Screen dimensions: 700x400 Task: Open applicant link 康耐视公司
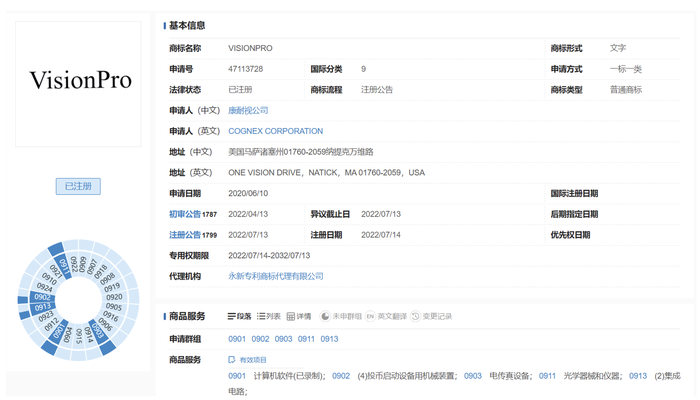(x=248, y=110)
